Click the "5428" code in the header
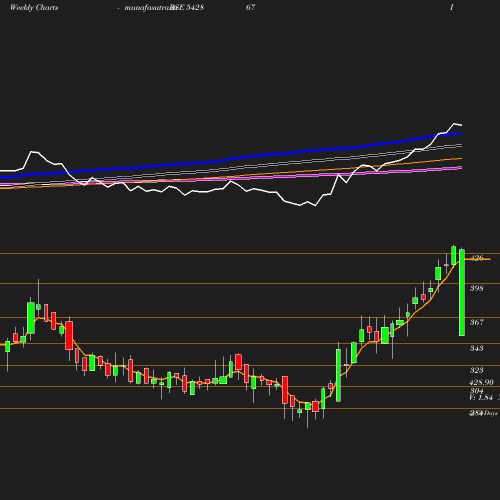The image size is (500, 500). tap(195, 7)
